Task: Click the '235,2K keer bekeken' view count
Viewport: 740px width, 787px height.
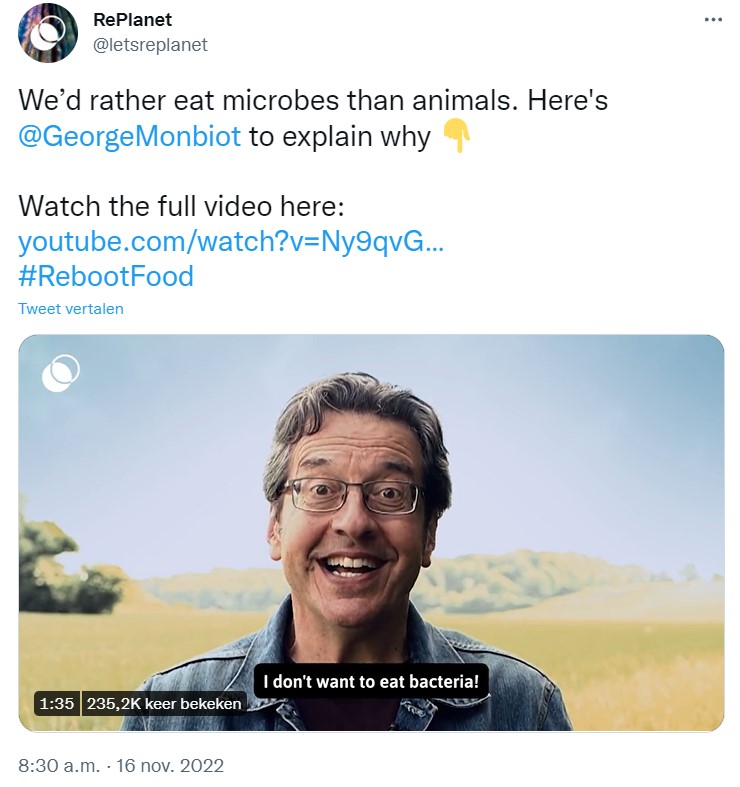Action: click(x=163, y=703)
